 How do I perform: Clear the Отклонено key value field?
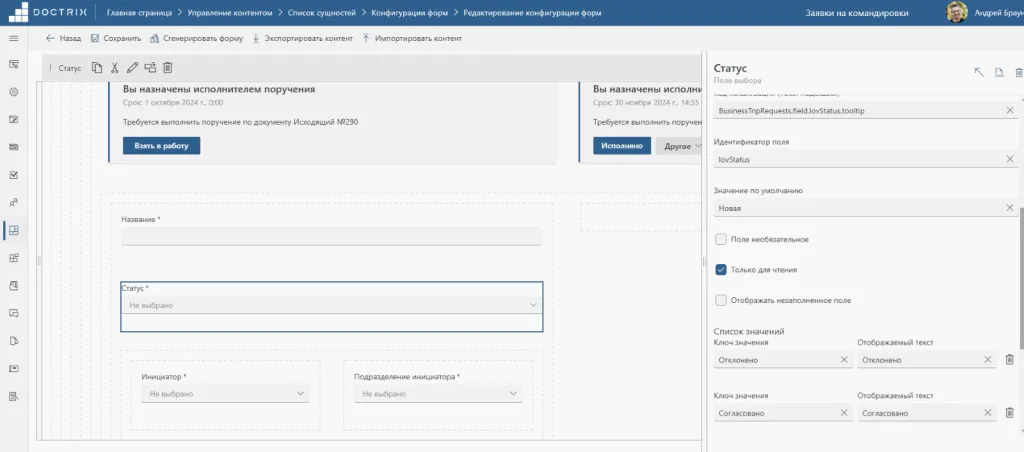click(844, 360)
